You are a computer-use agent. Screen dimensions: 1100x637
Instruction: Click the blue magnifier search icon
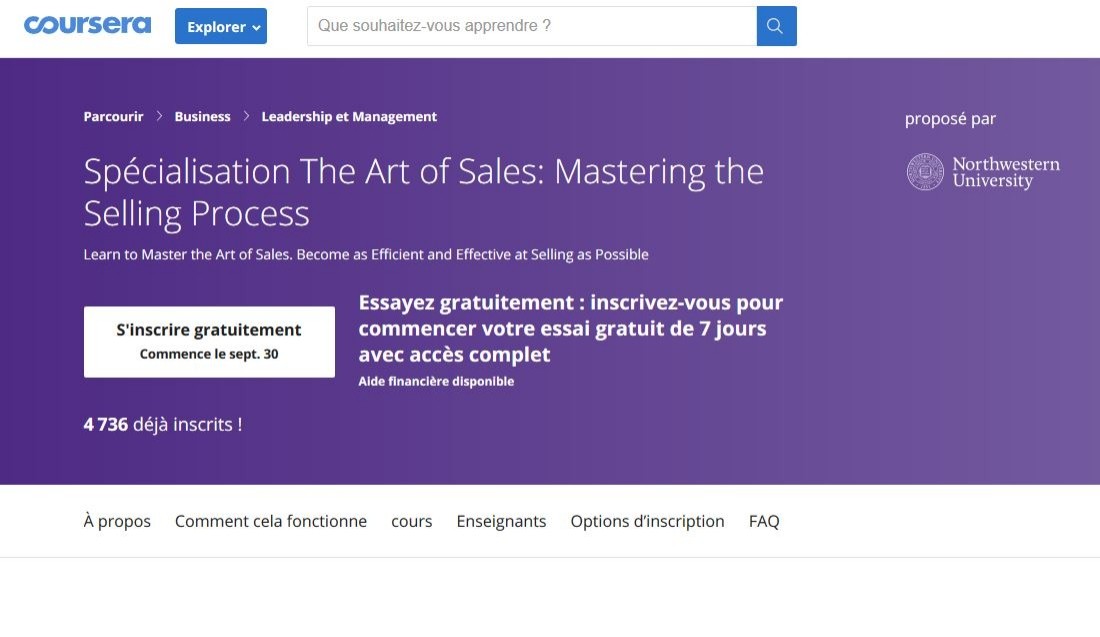pyautogui.click(x=776, y=26)
